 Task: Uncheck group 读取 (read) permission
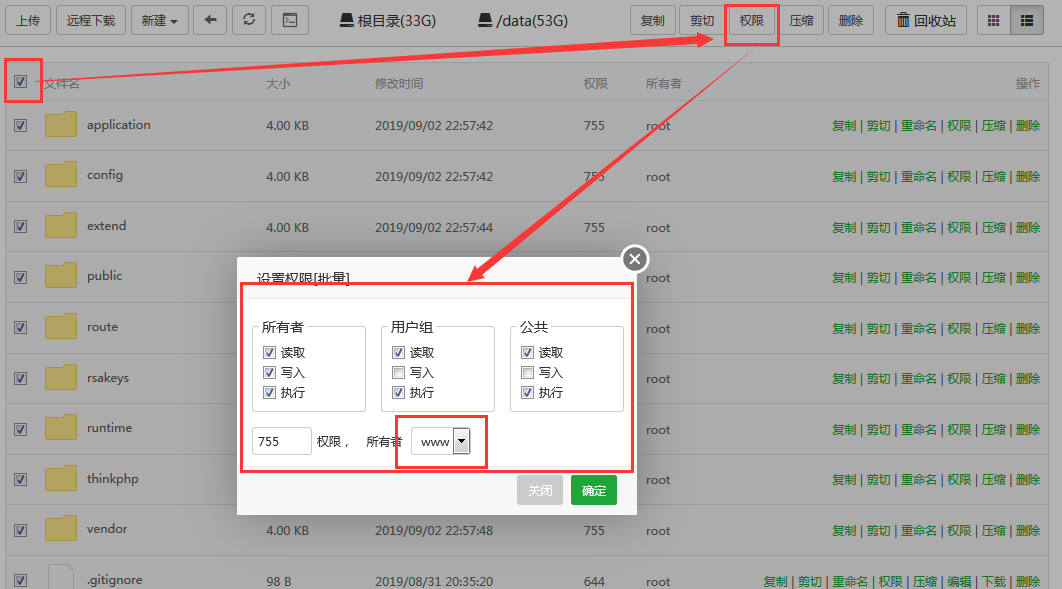point(398,352)
